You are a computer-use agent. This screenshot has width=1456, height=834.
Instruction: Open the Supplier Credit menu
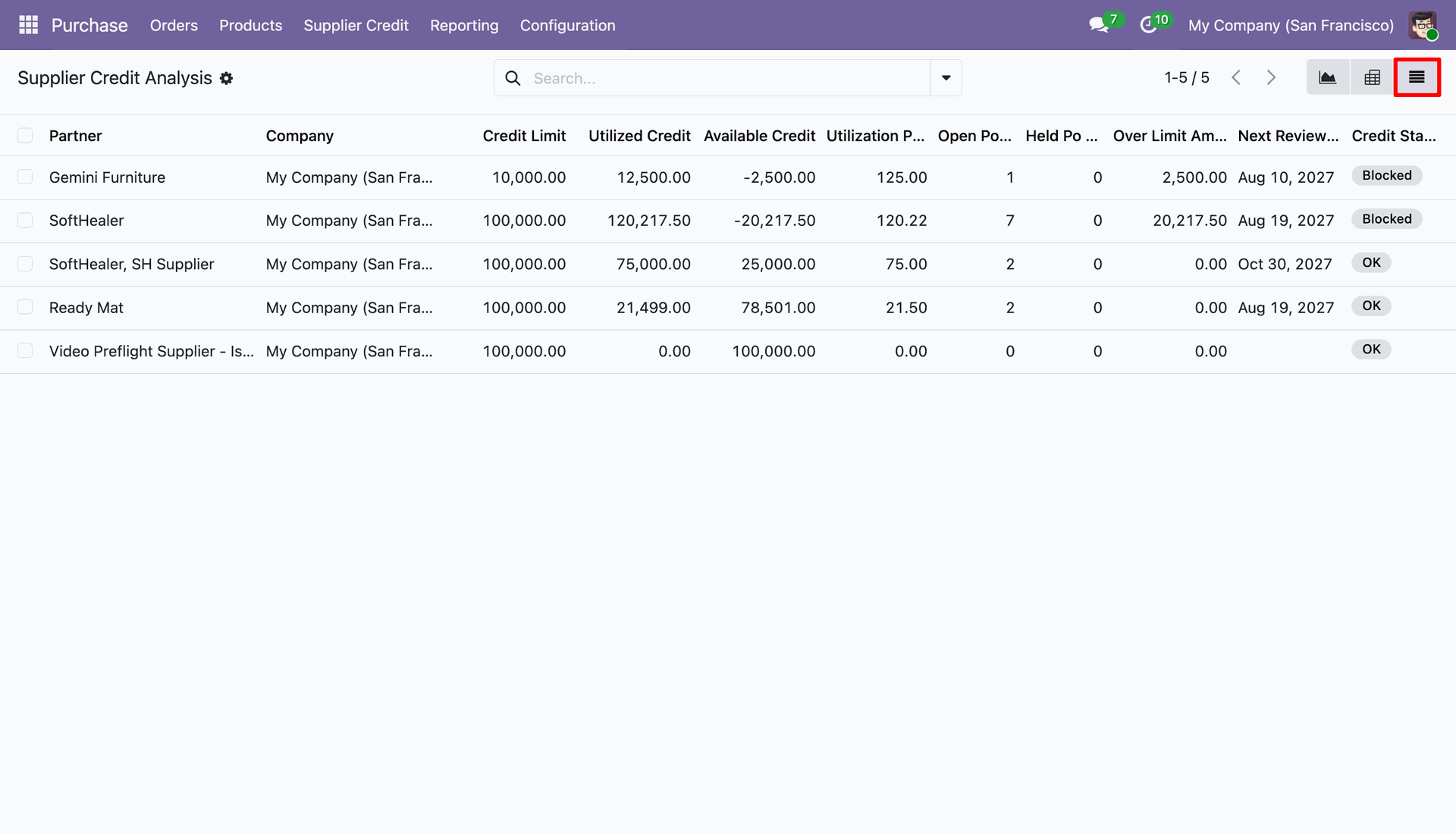pos(356,25)
